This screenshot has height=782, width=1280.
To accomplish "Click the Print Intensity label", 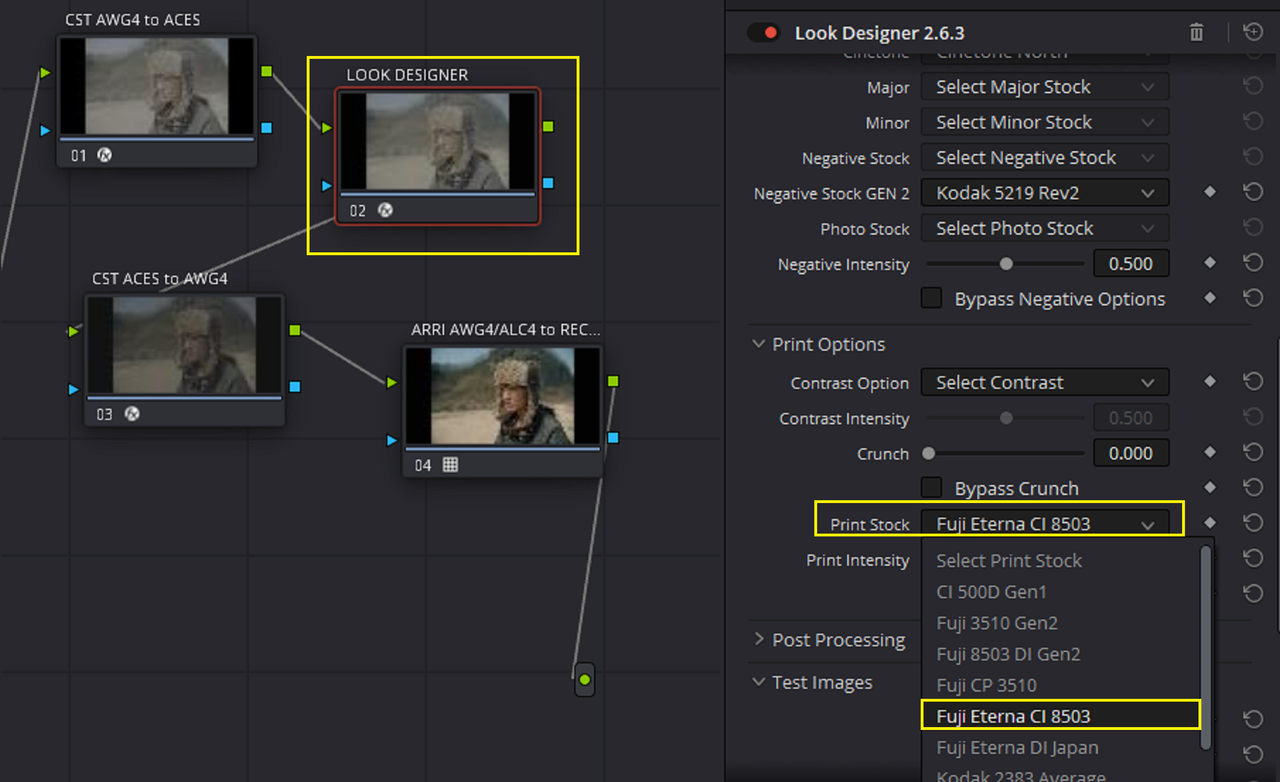I will (x=858, y=560).
